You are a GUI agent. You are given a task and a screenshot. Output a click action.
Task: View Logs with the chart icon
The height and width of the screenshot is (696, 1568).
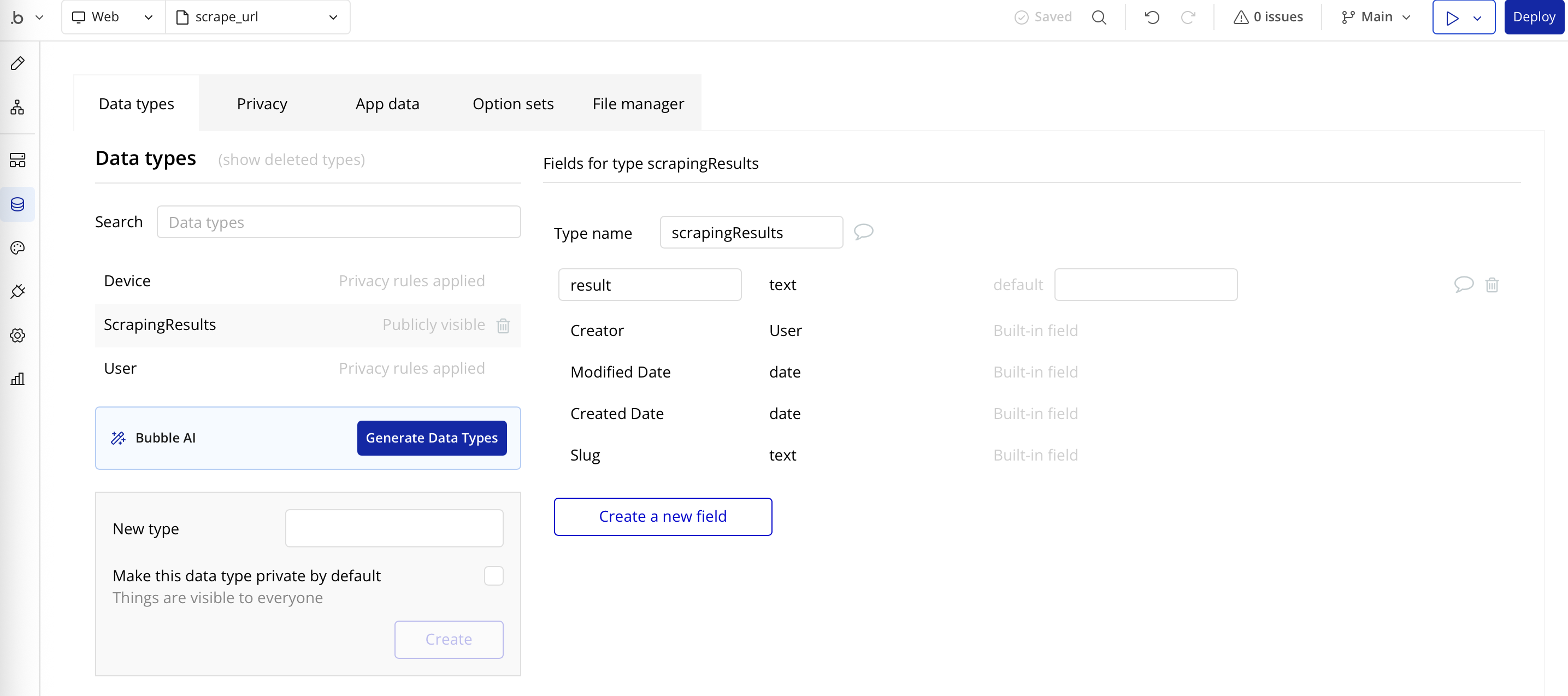point(17,379)
